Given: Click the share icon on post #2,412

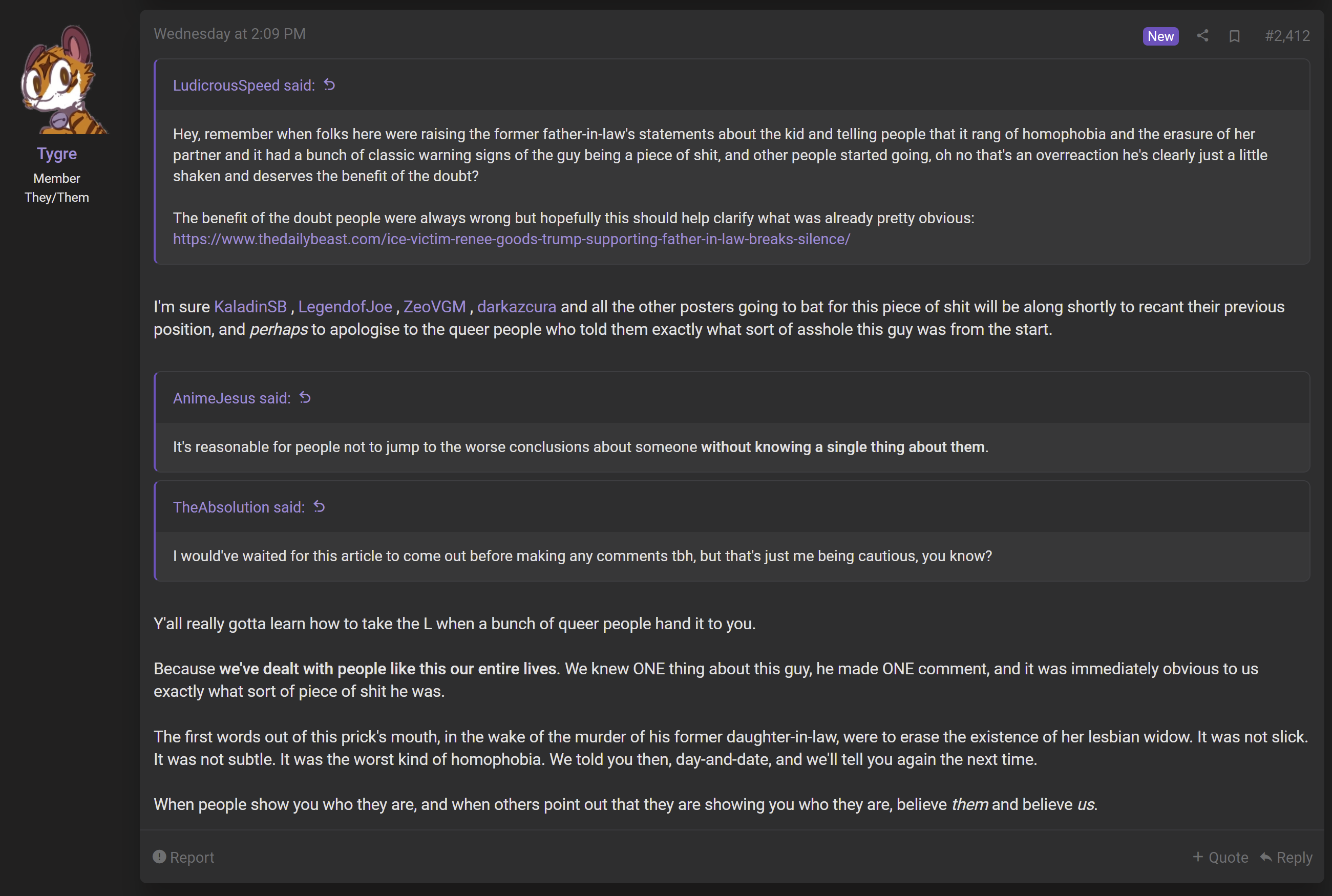Looking at the screenshot, I should coord(1202,36).
